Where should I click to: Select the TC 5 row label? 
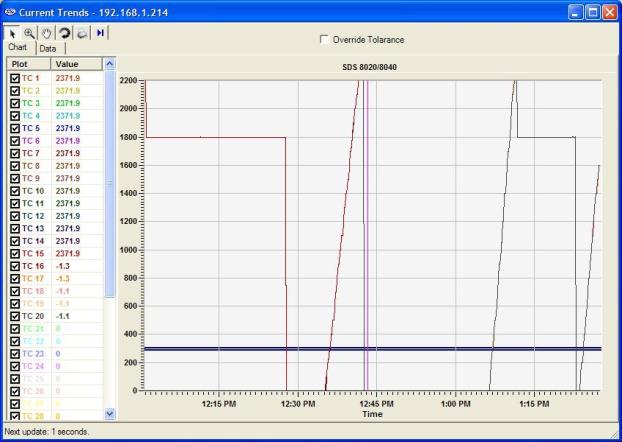pyautogui.click(x=31, y=128)
